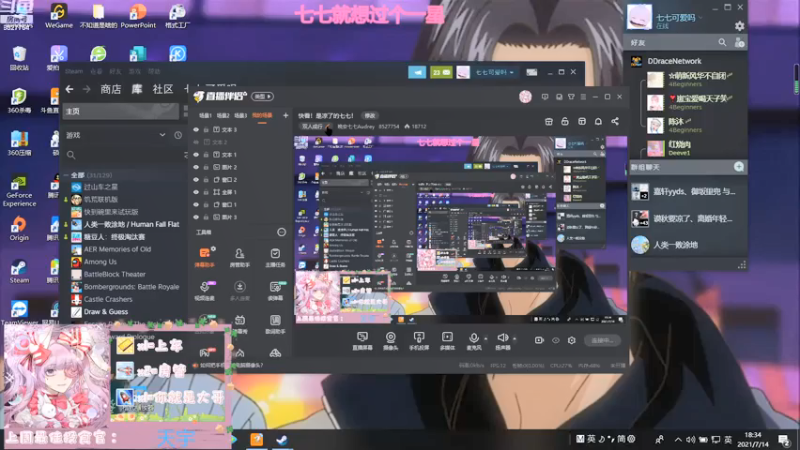Screen dimensions: 800x450
Task: Toggle visibility of the 文本 1 layer
Action: point(196,155)
